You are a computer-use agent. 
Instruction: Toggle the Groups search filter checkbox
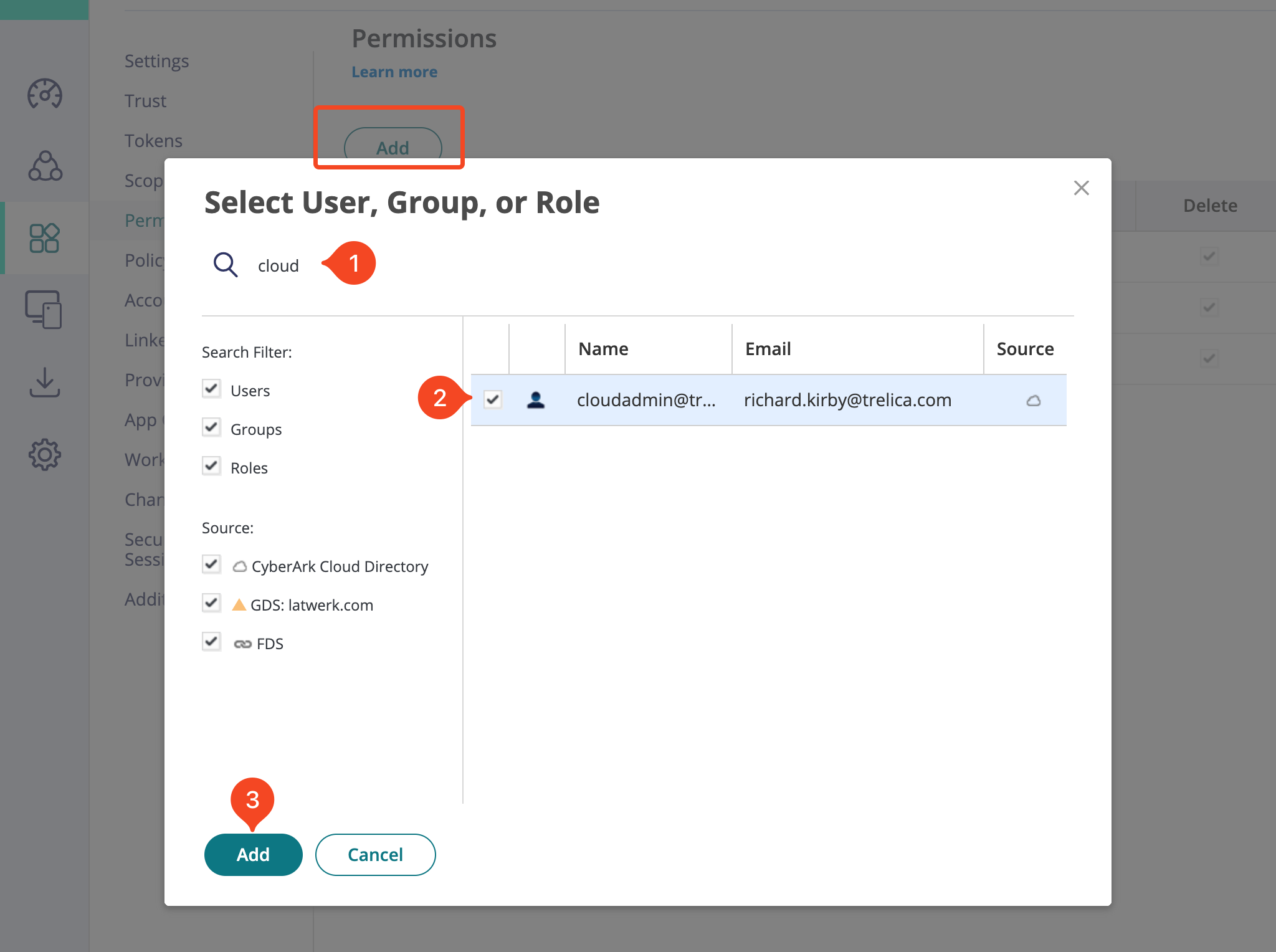[211, 427]
